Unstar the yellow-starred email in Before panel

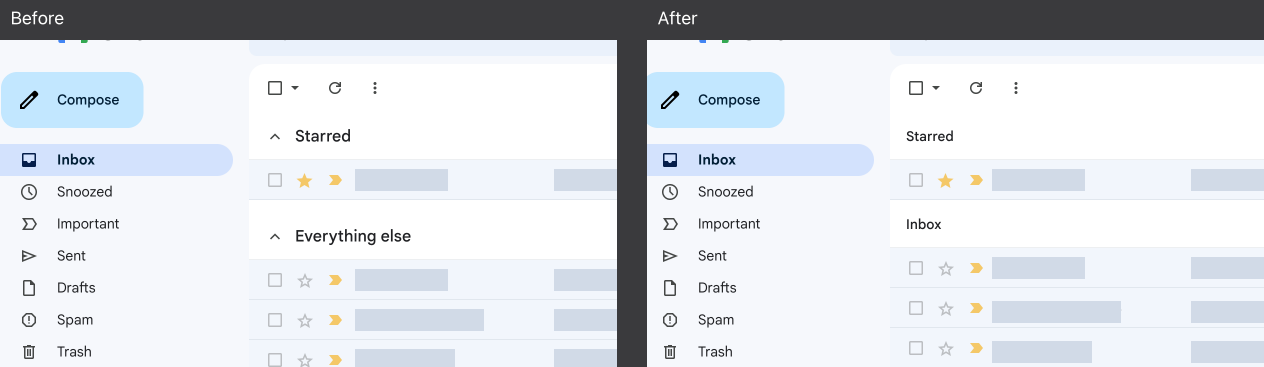[x=305, y=180]
